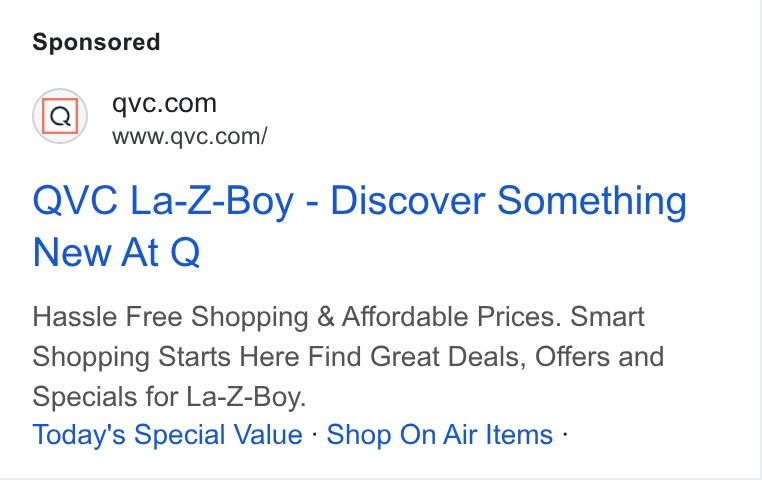Click "Hassle Free Shopping" description text
Screen dimensions: 762x480
pos(171,317)
